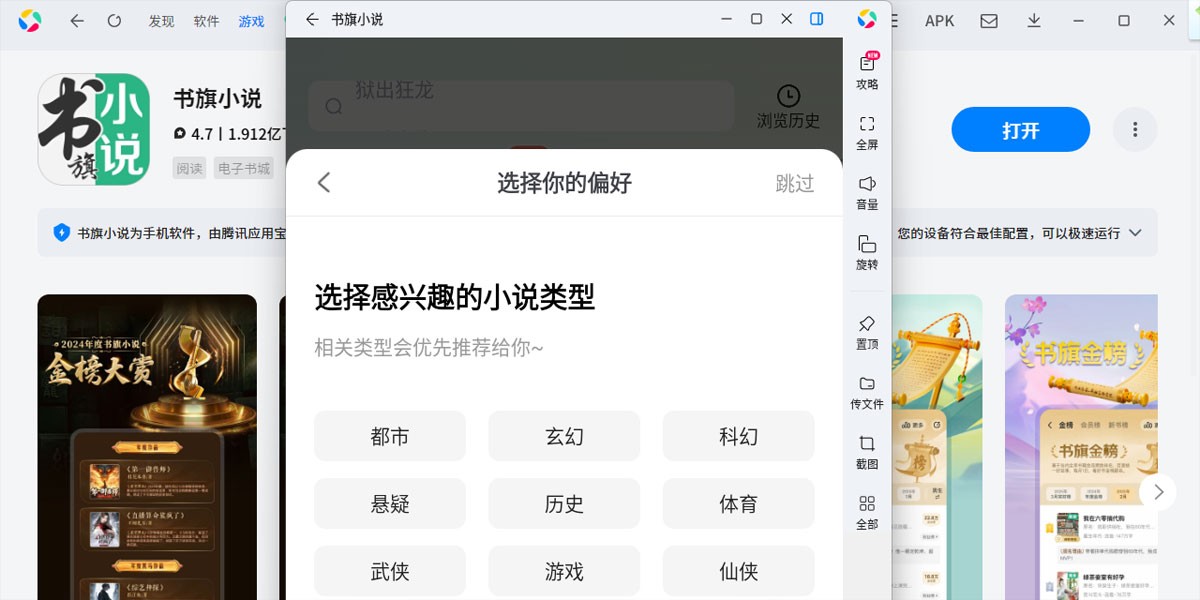Open the 金榜大赏 screenshot thumbnail

tap(147, 446)
